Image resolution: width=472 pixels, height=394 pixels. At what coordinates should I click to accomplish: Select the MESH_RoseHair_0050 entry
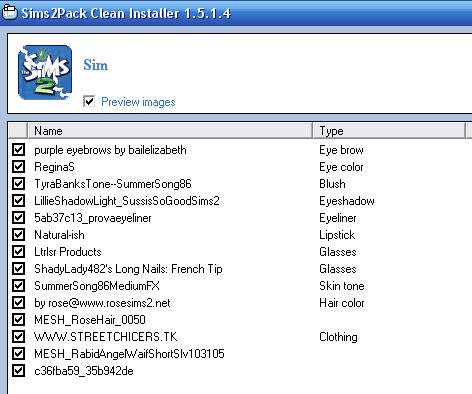point(90,320)
